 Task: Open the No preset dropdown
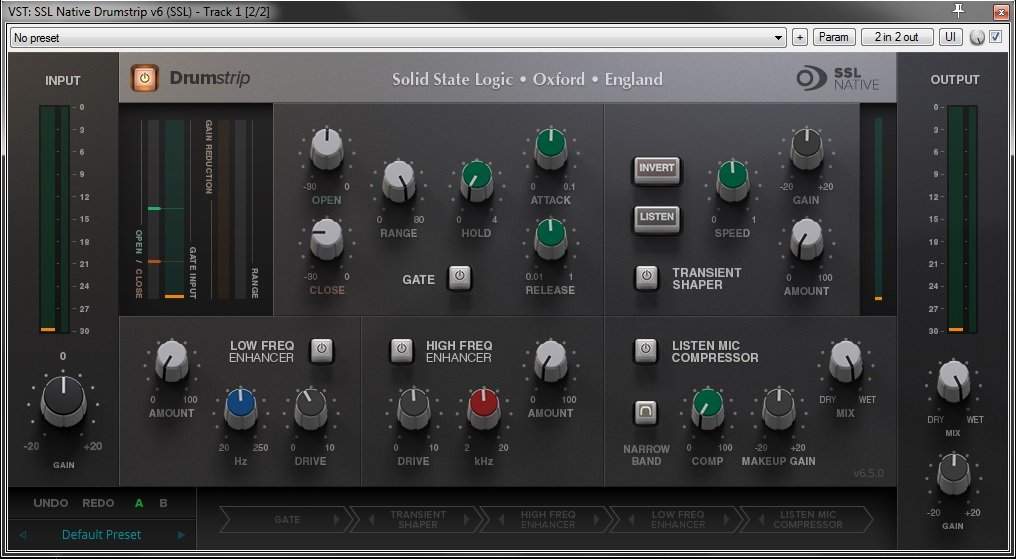398,37
